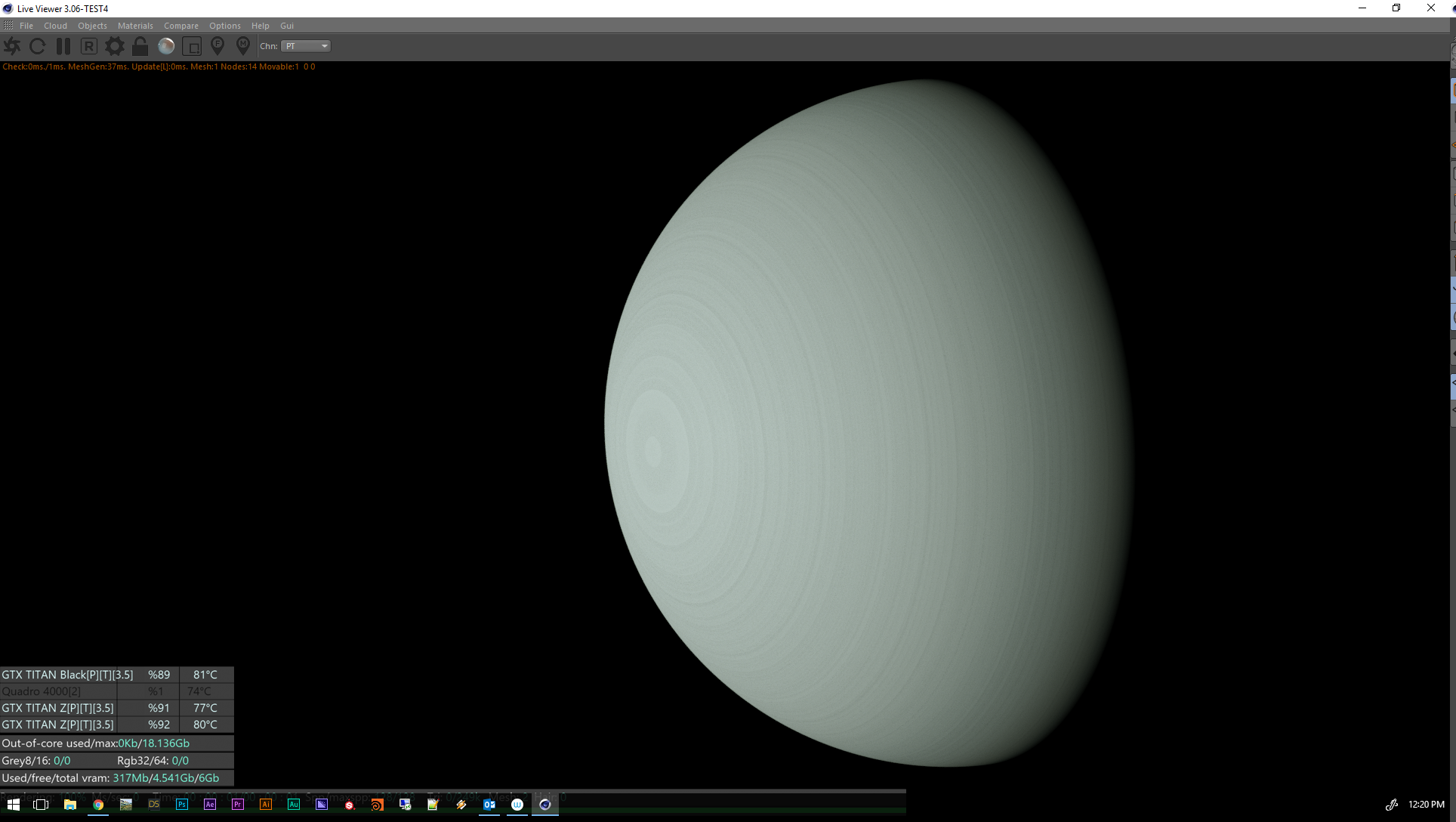Viewport: 1456px width, 822px height.
Task: Select the pick material M pin
Action: (242, 46)
